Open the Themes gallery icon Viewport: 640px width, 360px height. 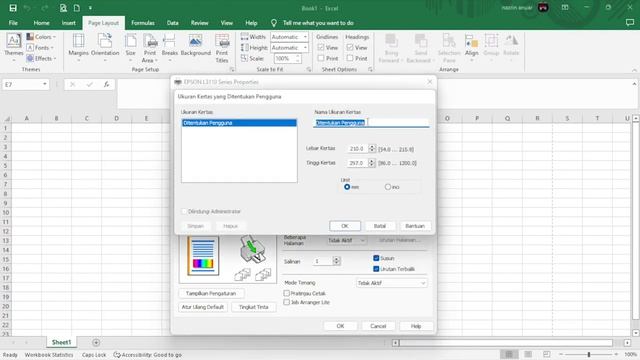point(14,41)
